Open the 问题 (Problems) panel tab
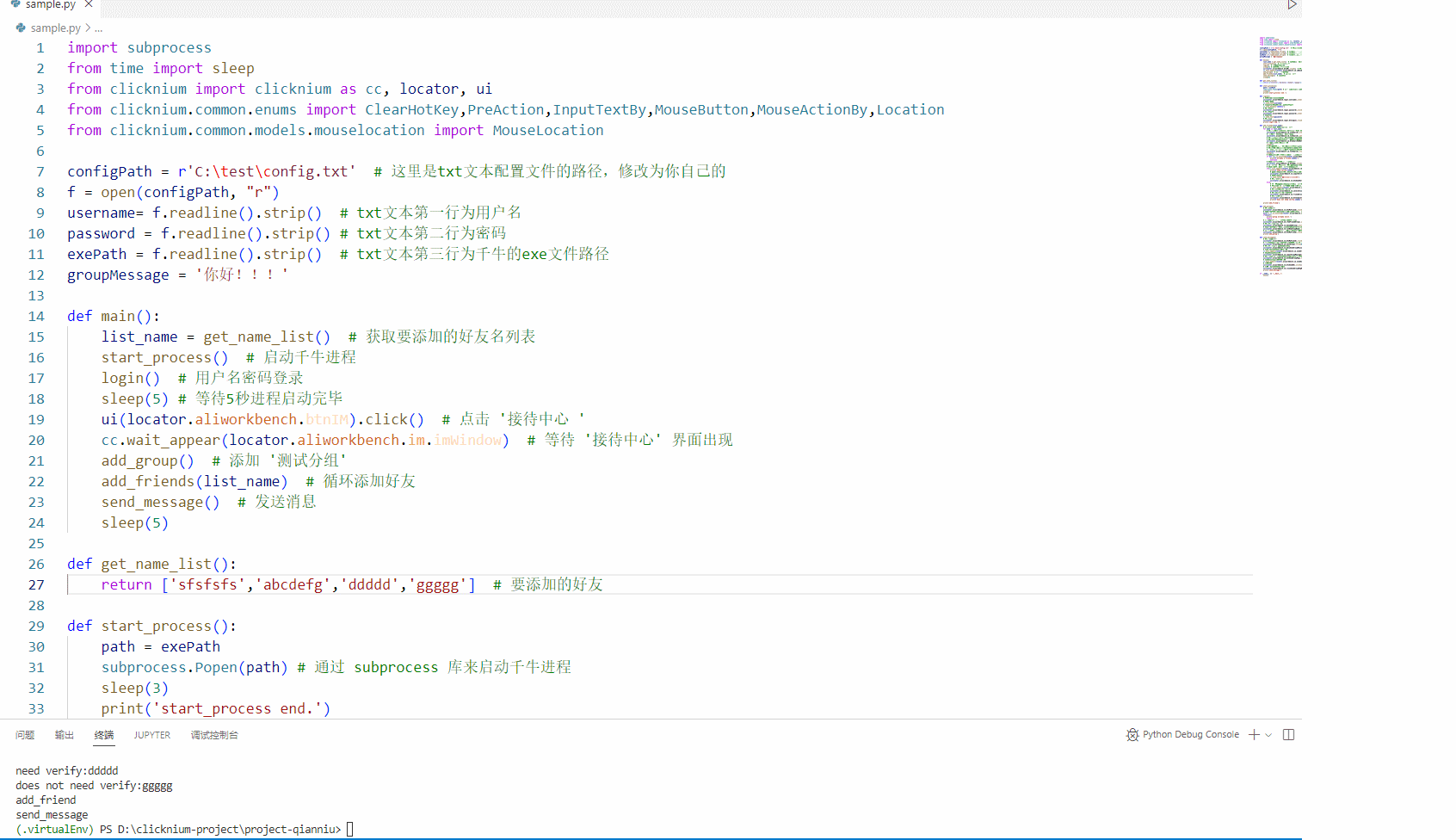 tap(25, 735)
